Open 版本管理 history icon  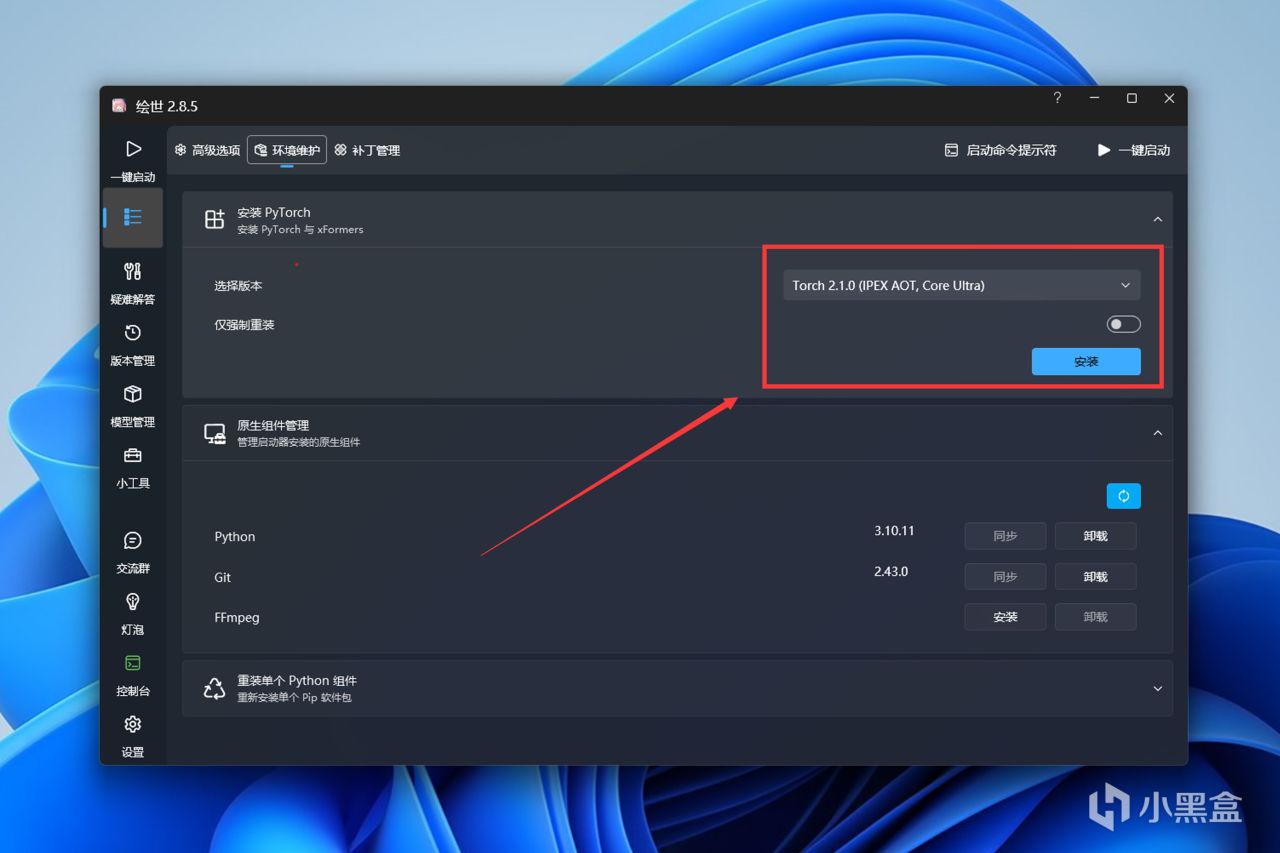[133, 333]
